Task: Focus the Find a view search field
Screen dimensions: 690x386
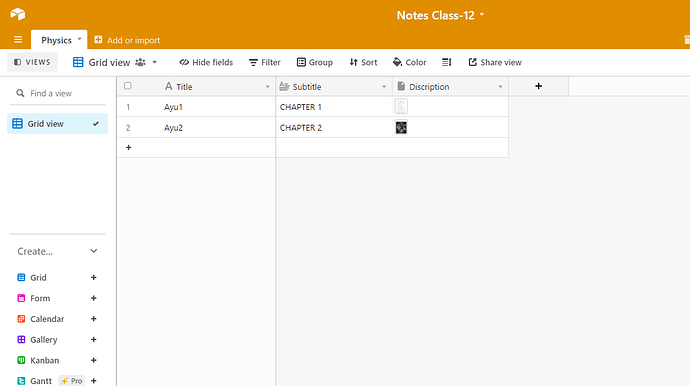Action: [57, 93]
